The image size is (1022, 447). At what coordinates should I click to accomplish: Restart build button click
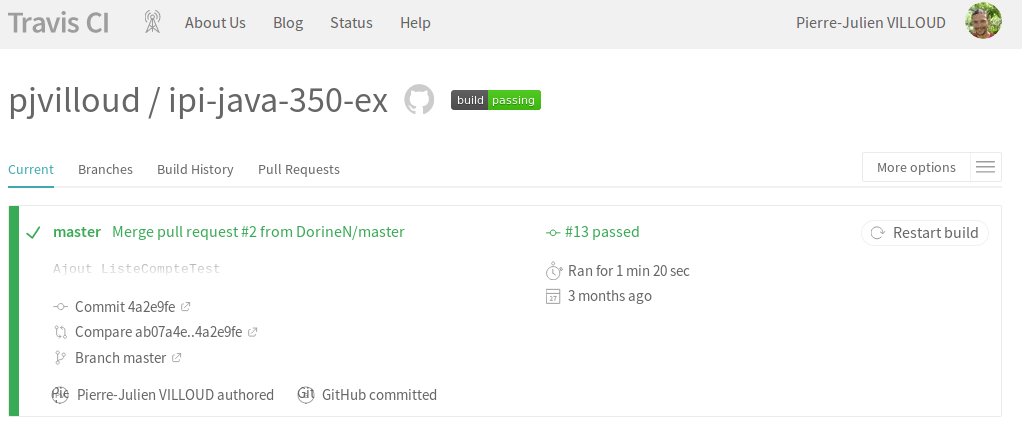coord(925,233)
